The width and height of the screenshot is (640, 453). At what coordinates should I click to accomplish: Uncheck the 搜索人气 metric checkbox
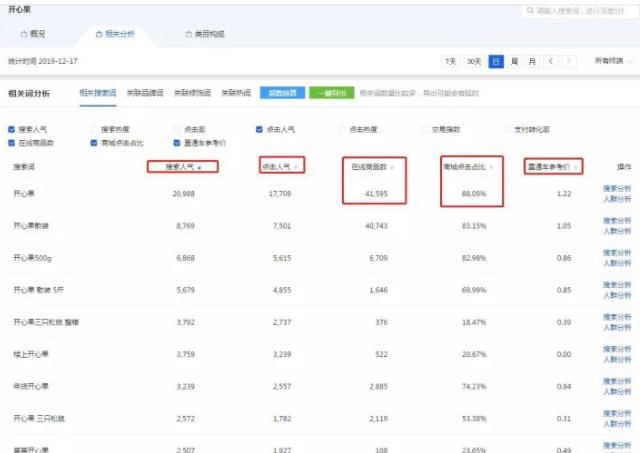tap(11, 129)
